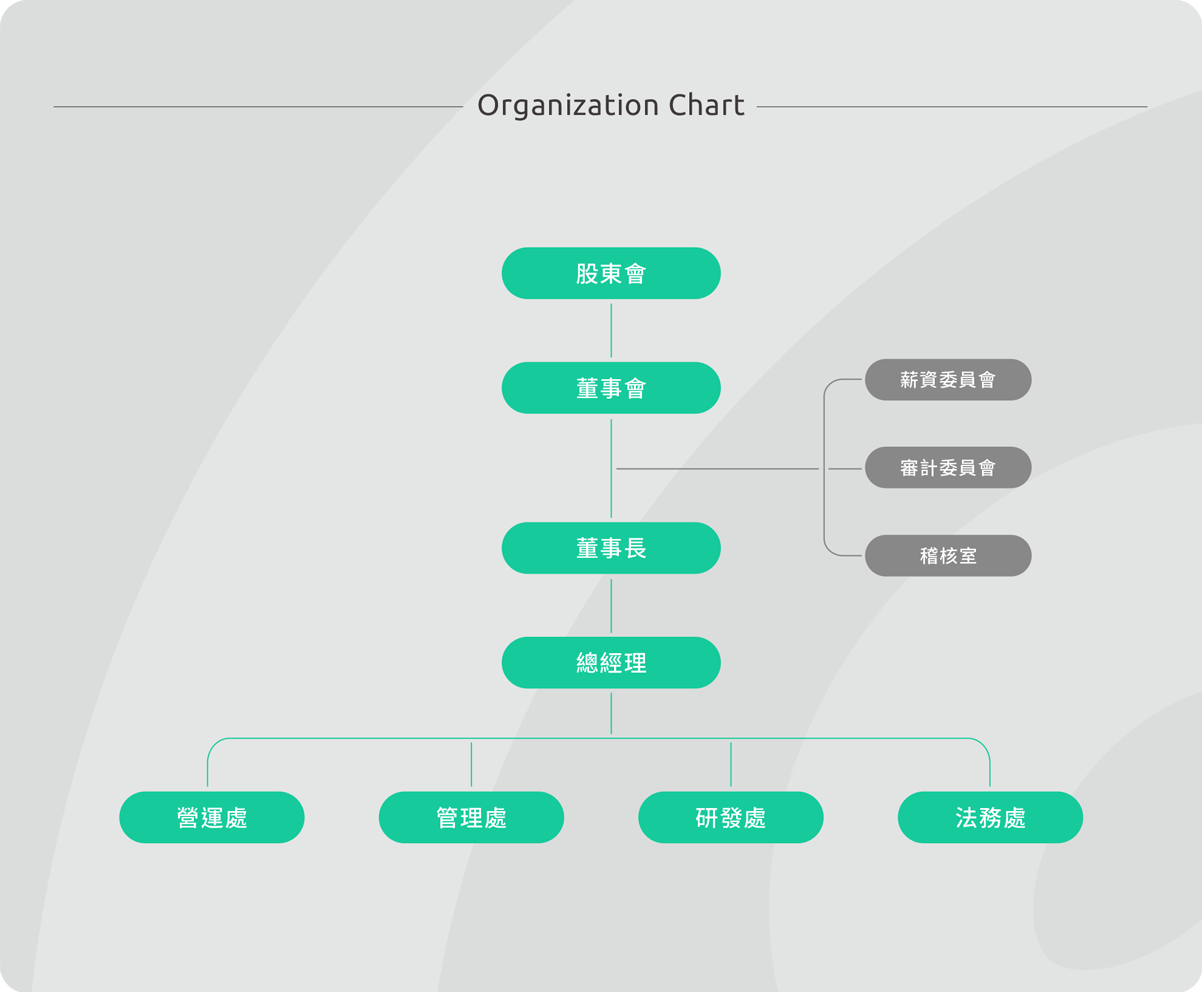Select the gray 稽核室 box
The height and width of the screenshot is (992, 1202).
tap(948, 556)
